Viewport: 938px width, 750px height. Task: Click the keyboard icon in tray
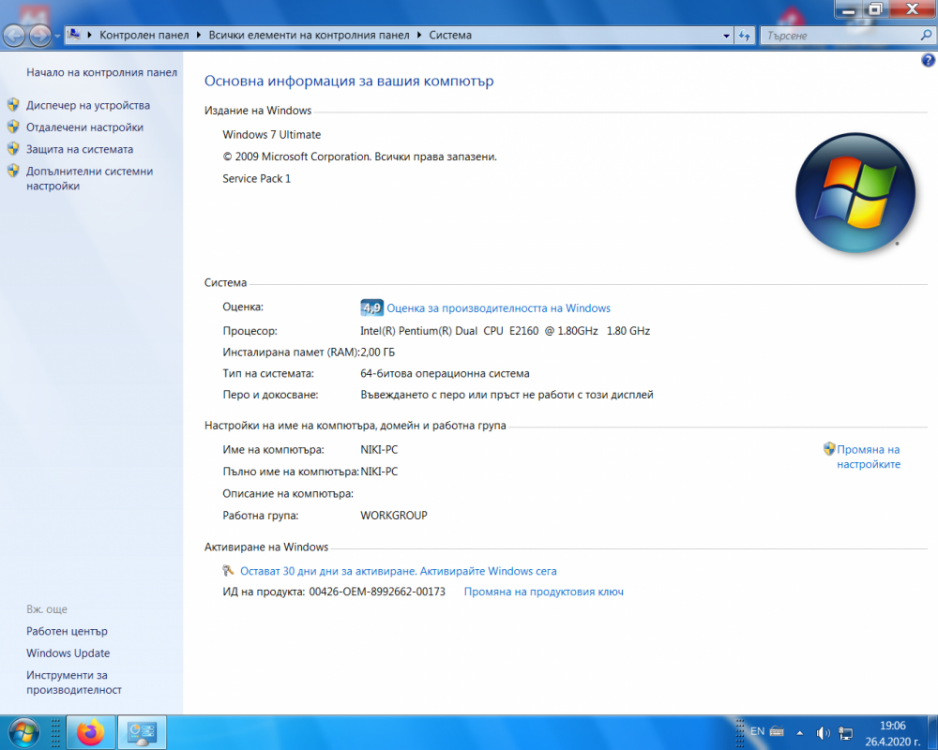point(777,731)
